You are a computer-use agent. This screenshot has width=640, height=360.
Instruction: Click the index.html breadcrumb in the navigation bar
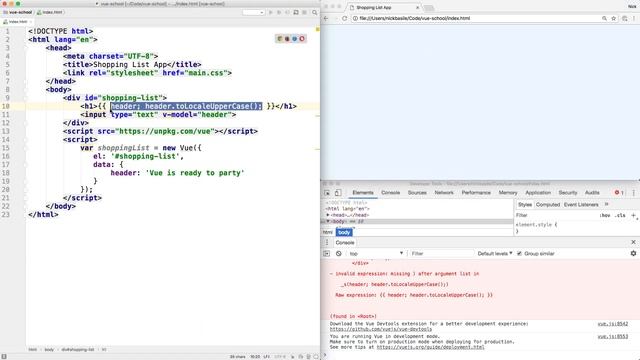tap(50, 12)
